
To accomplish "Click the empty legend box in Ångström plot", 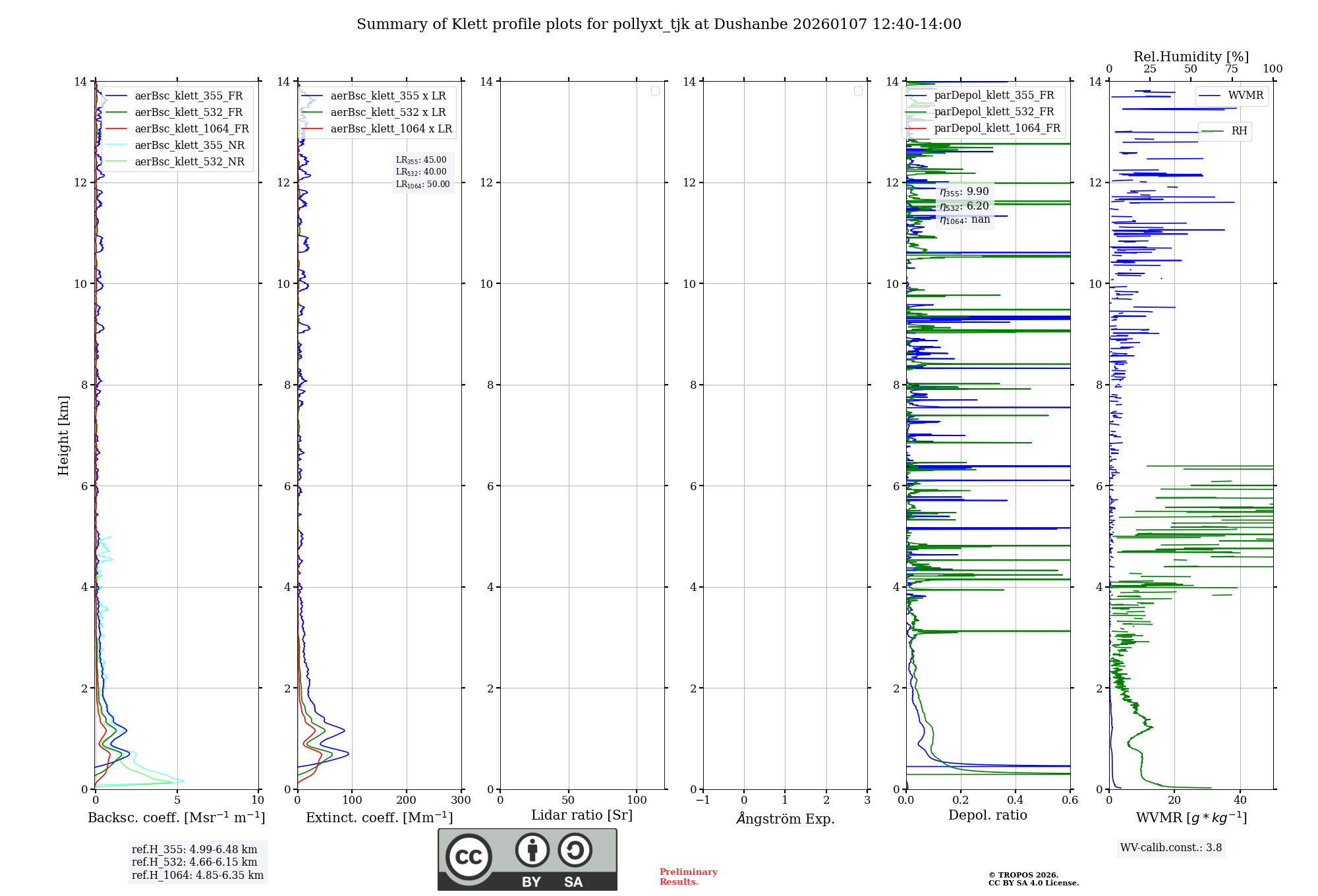I will (x=858, y=91).
